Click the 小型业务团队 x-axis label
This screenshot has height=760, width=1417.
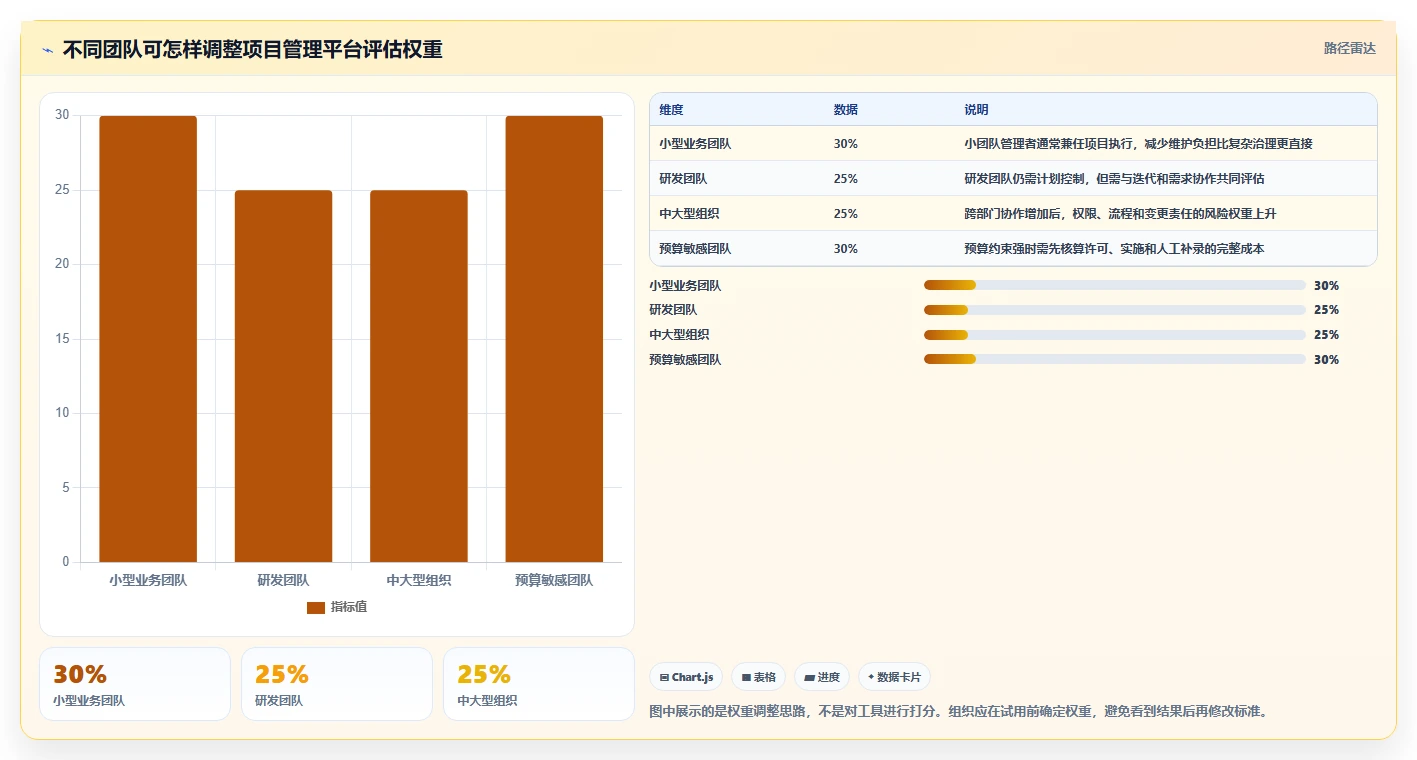(x=148, y=580)
